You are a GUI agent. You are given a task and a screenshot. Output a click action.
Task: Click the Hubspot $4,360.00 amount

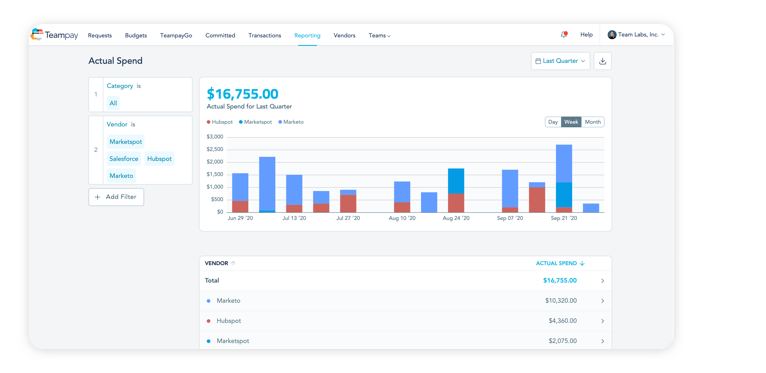562,321
